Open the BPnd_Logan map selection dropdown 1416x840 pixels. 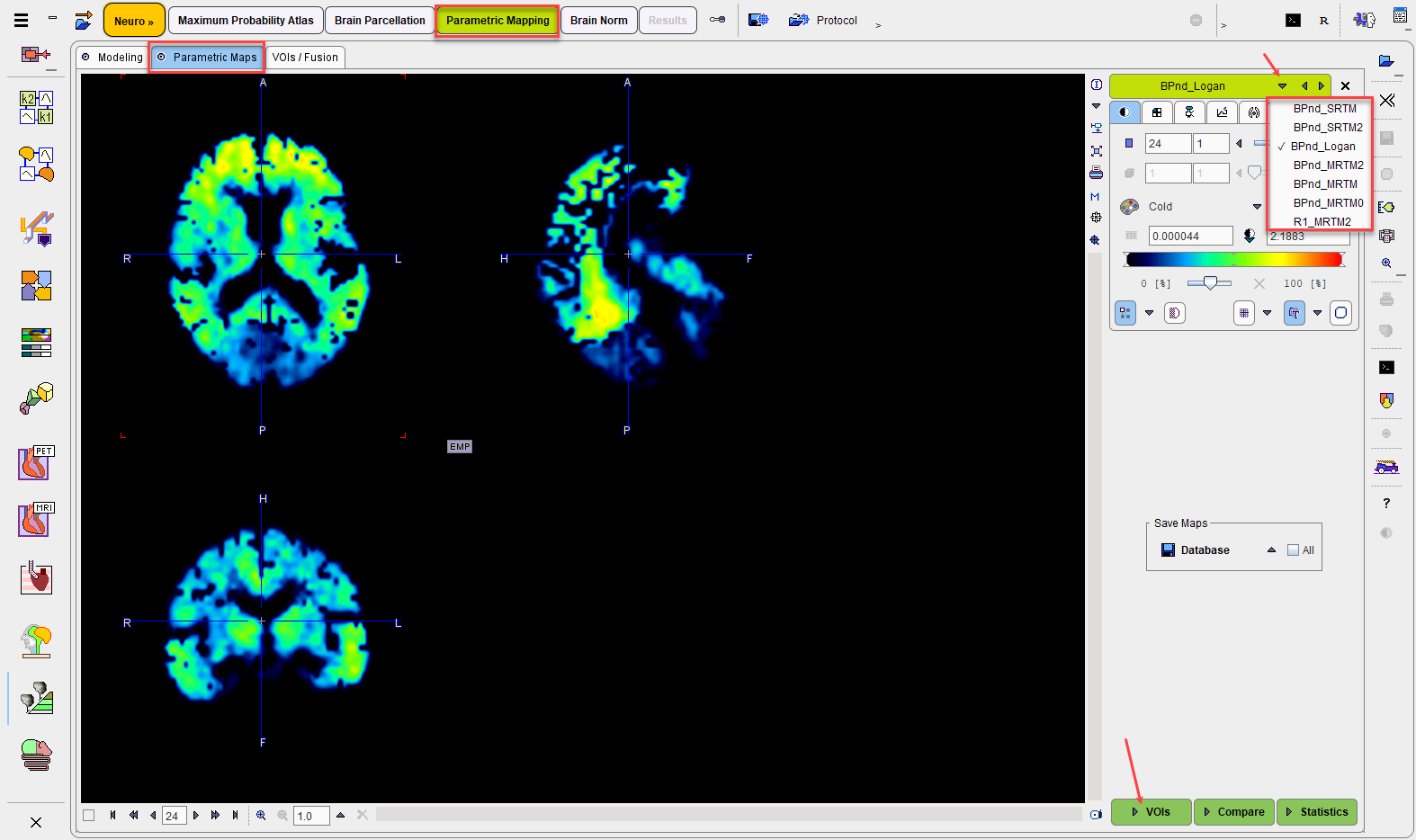pos(1282,86)
